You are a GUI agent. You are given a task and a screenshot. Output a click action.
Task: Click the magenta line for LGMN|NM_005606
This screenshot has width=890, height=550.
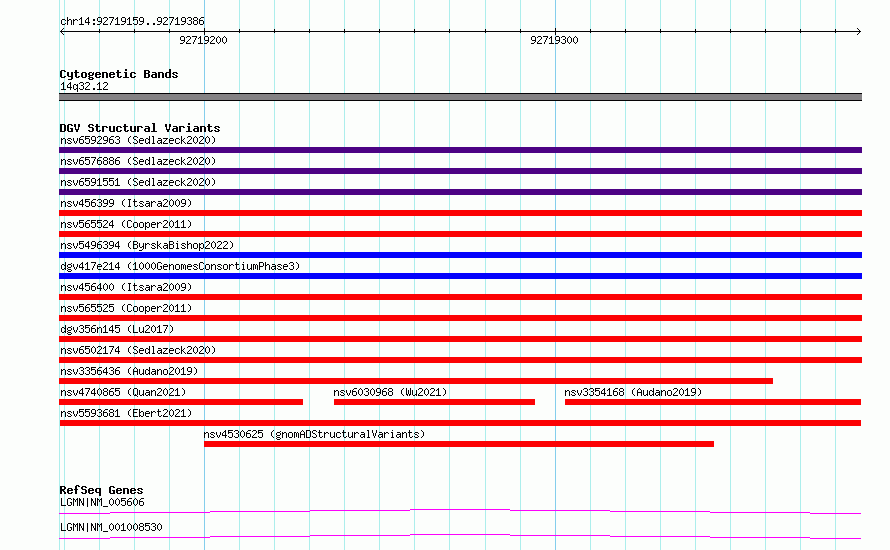(460, 511)
